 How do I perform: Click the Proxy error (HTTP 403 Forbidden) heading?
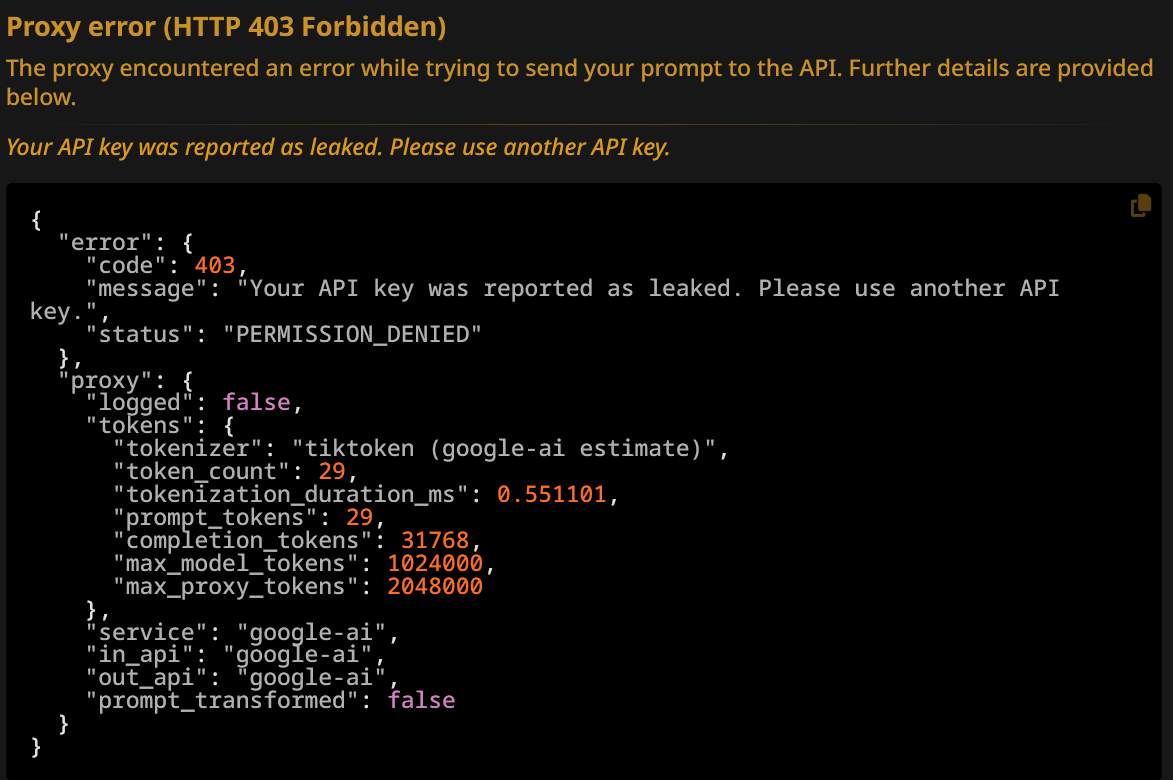[226, 27]
